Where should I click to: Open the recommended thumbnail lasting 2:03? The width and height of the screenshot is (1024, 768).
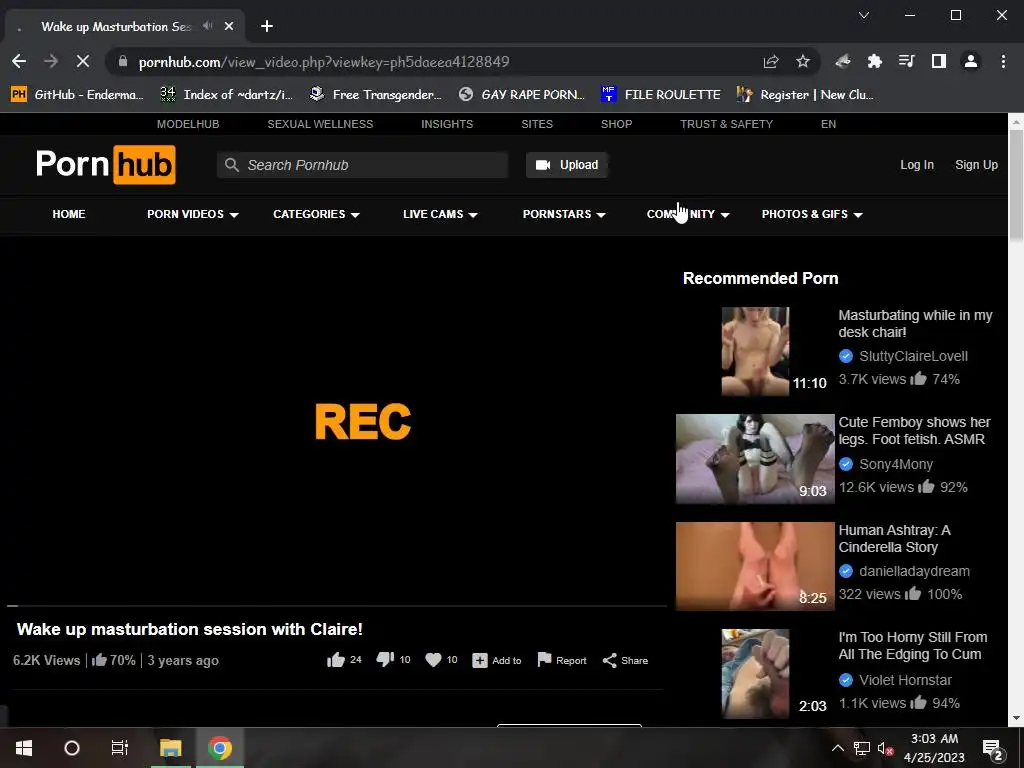(x=755, y=674)
